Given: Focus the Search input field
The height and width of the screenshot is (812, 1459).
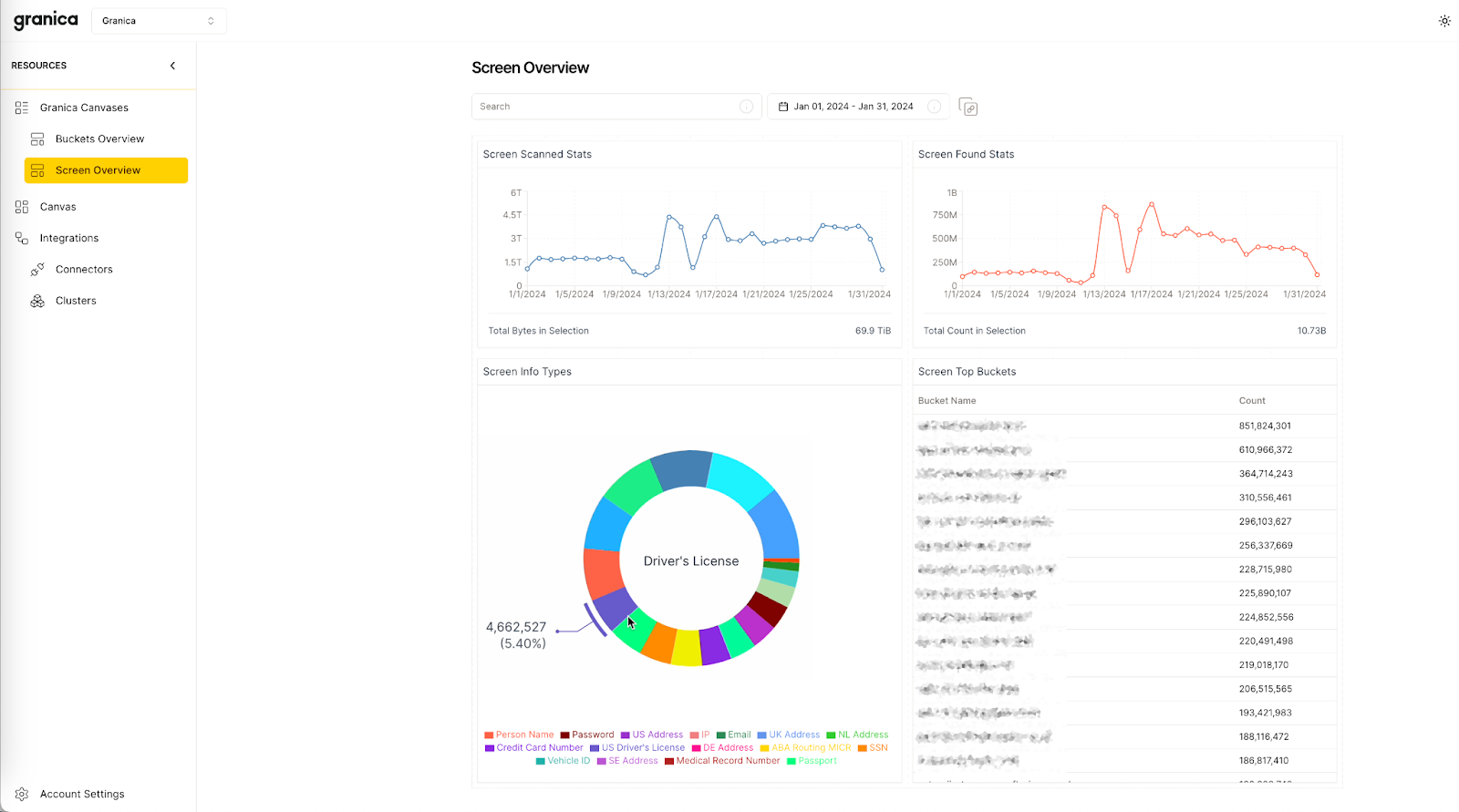Looking at the screenshot, I should click(616, 107).
